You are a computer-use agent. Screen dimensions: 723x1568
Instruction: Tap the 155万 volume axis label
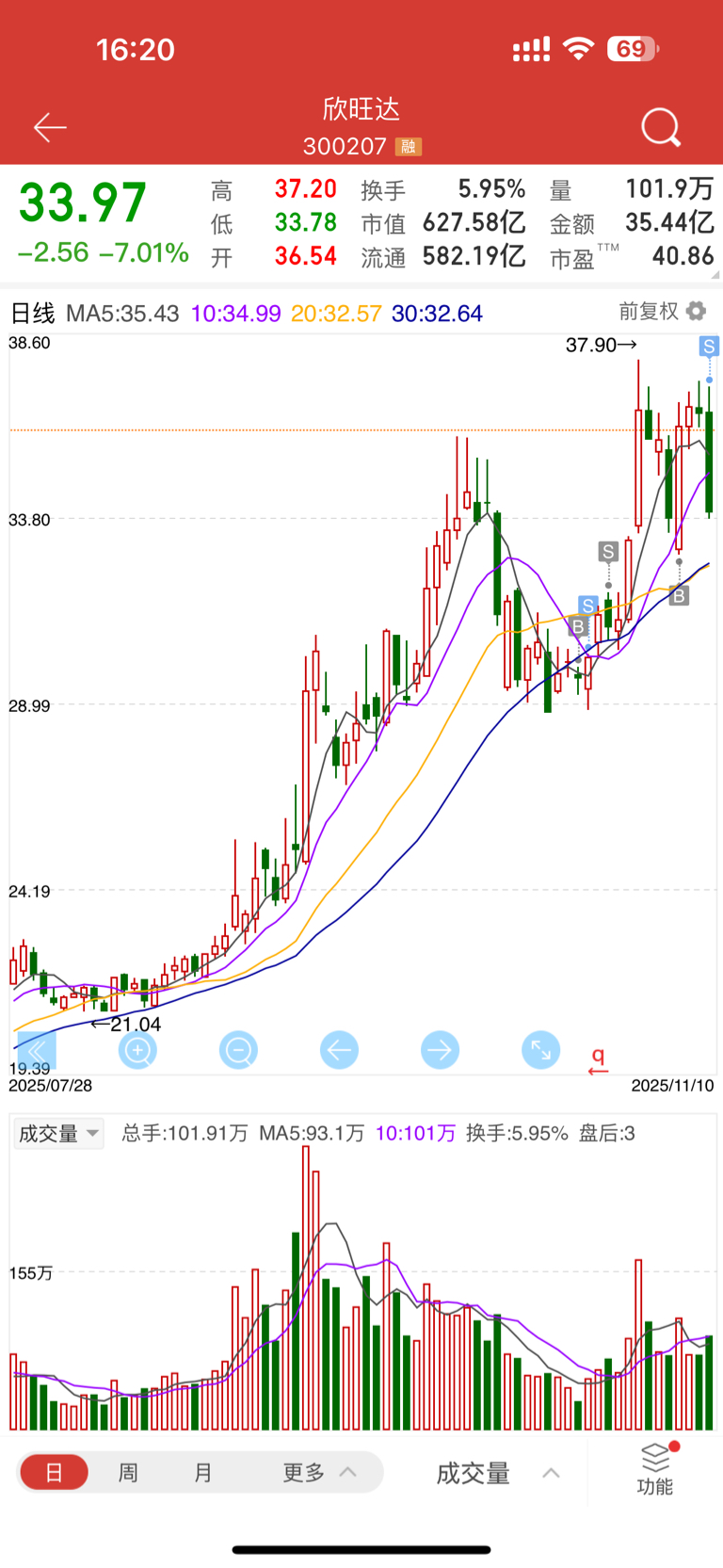pos(31,1273)
